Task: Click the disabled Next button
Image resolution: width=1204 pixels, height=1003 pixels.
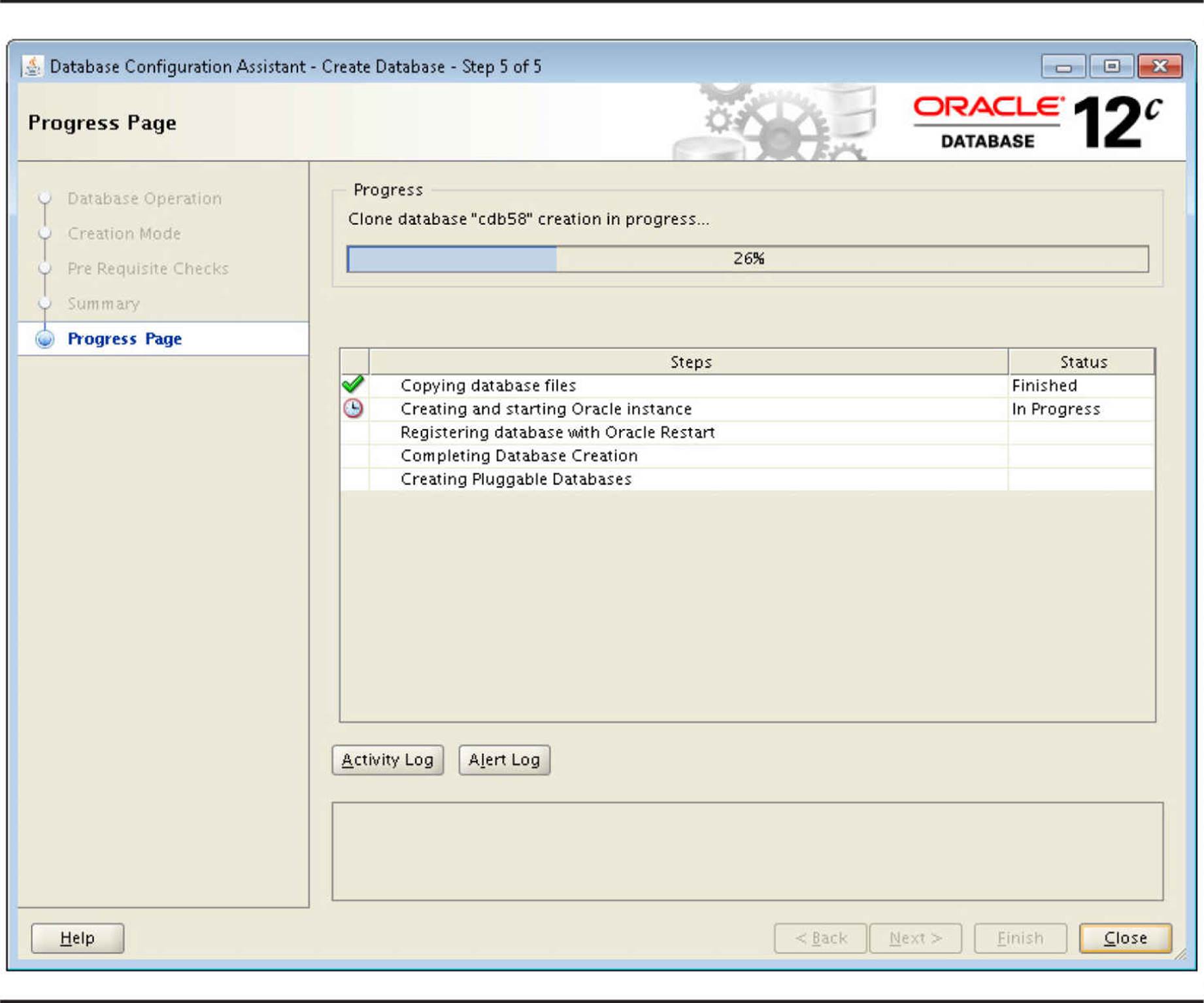Action: click(916, 938)
